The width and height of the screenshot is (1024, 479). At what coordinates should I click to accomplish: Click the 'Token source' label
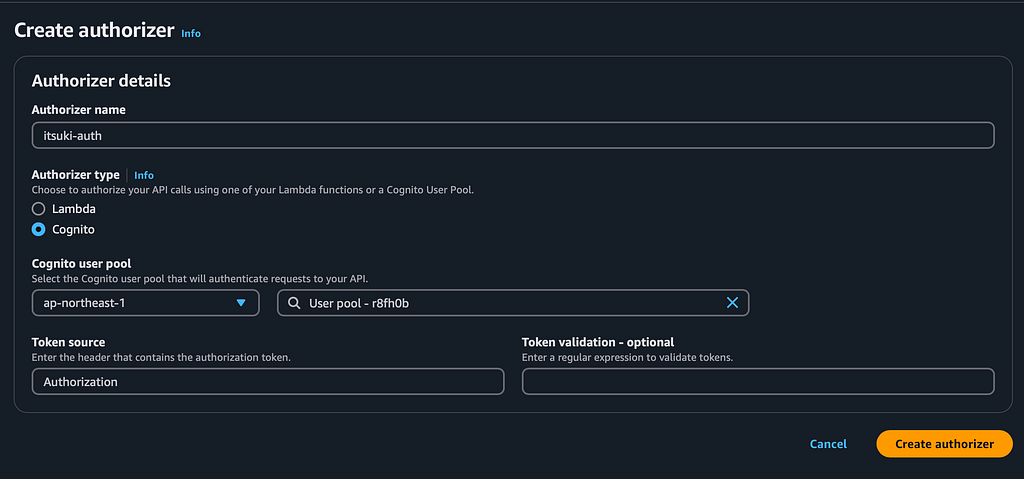pos(69,342)
